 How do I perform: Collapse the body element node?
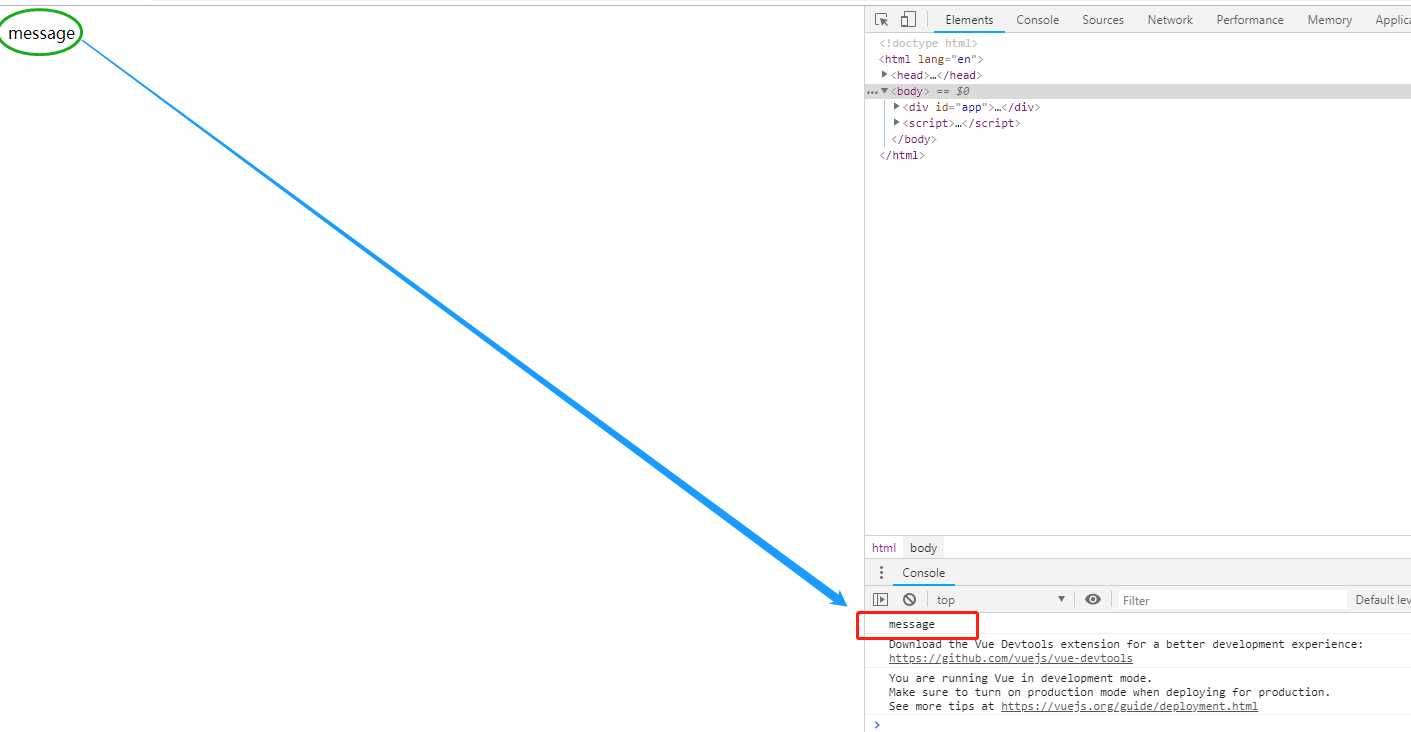coord(884,91)
